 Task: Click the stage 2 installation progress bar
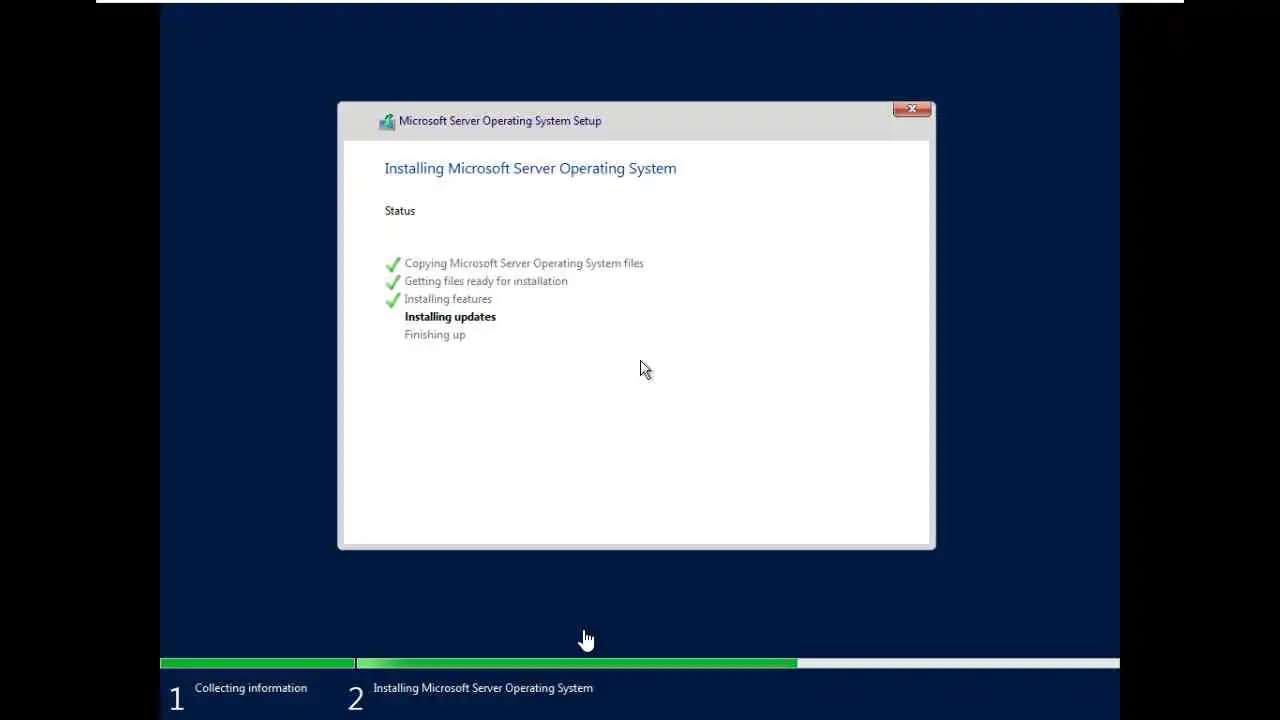point(738,663)
